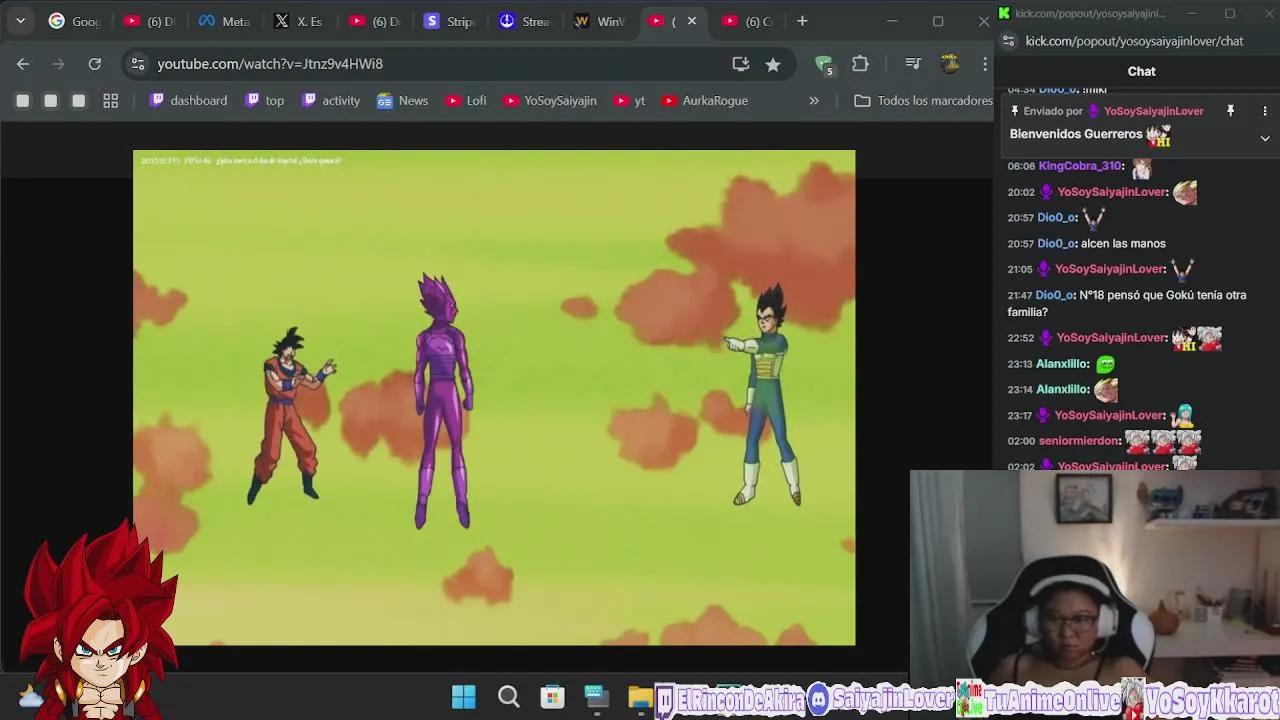Select the Chat header in Kick window
Viewport: 1280px width, 720px height.
pyautogui.click(x=1141, y=71)
